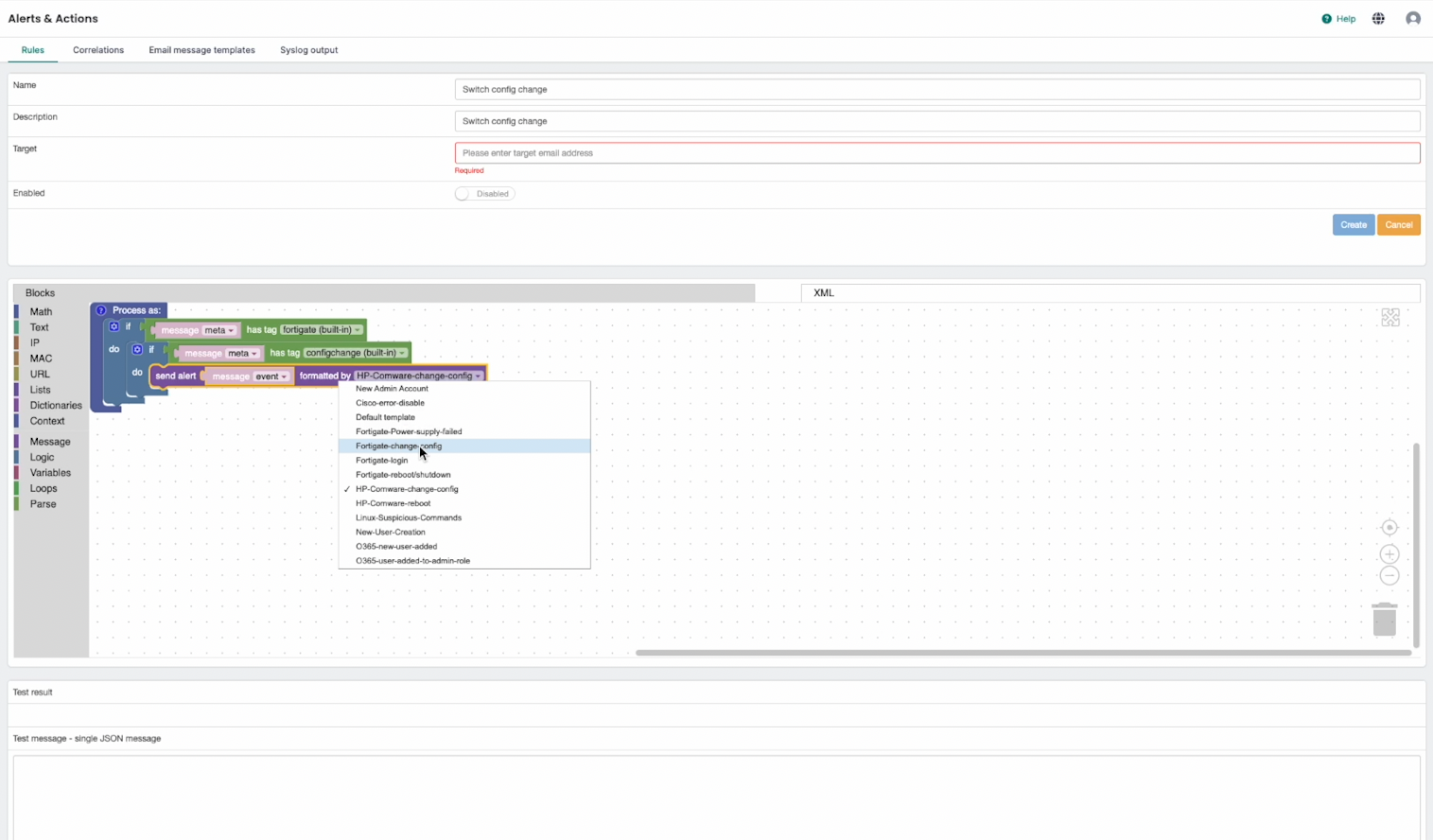Open the fortigate (built-in) tag dropdown
The image size is (1433, 840).
(322, 330)
